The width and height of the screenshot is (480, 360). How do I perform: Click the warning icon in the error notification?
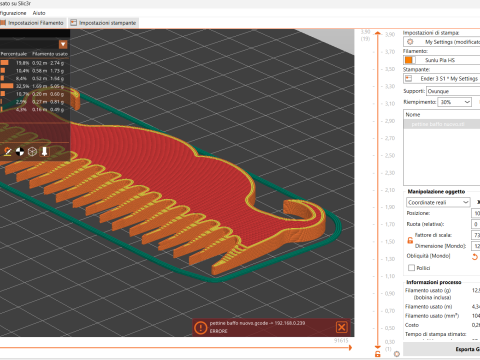[x=200, y=328]
